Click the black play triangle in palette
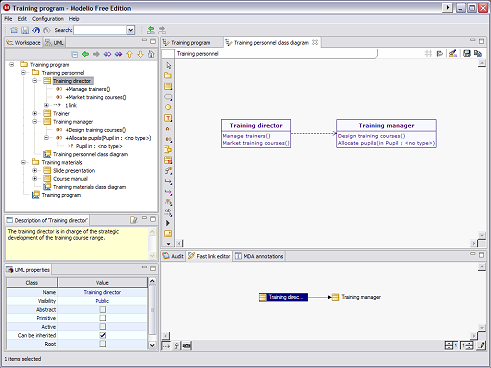Viewport: 491px width, 368px height. coord(168,223)
